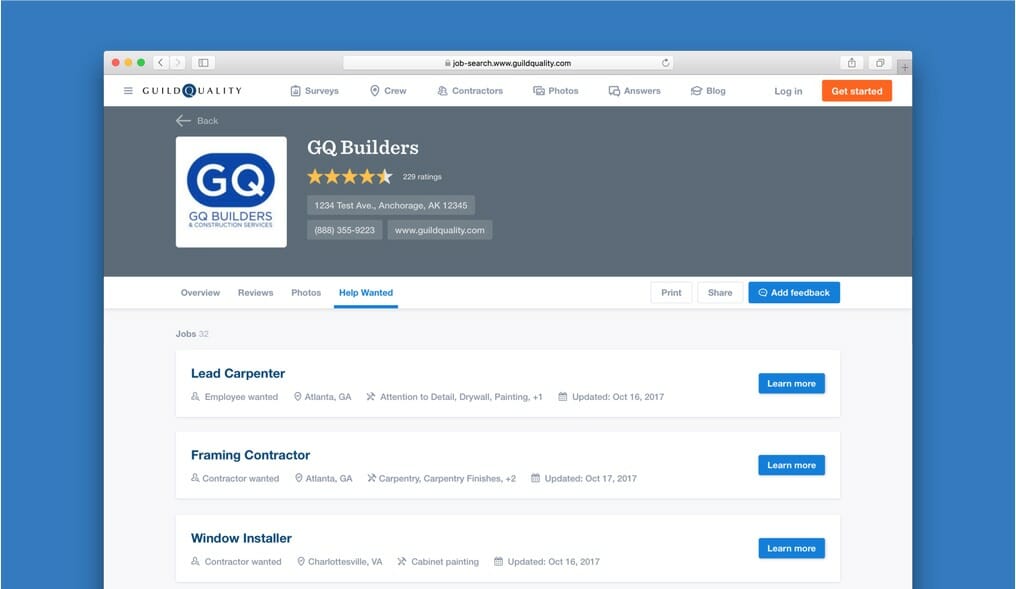Learn more about Framing Contractor

[x=791, y=465]
